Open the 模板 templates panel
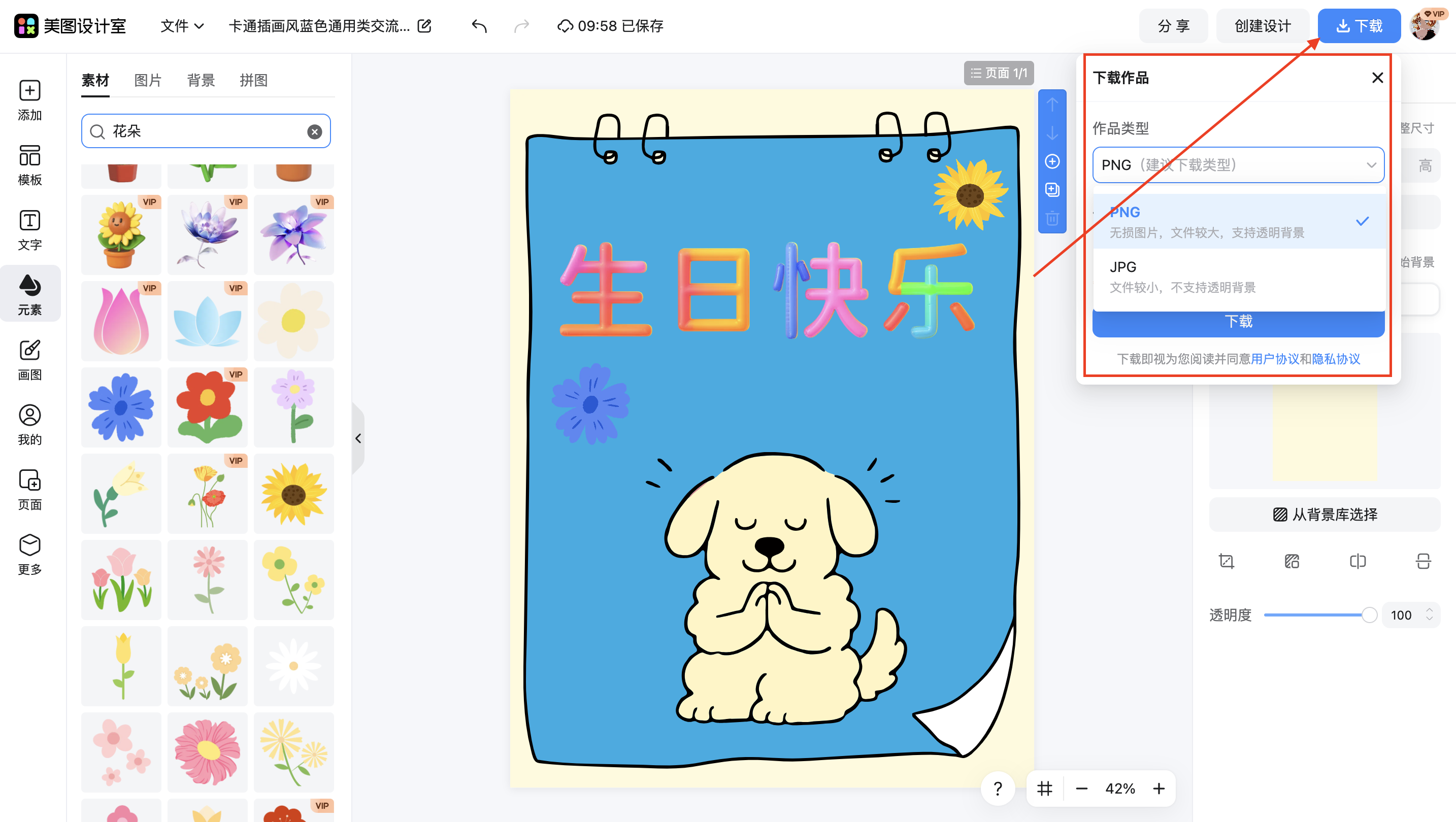 click(x=30, y=165)
